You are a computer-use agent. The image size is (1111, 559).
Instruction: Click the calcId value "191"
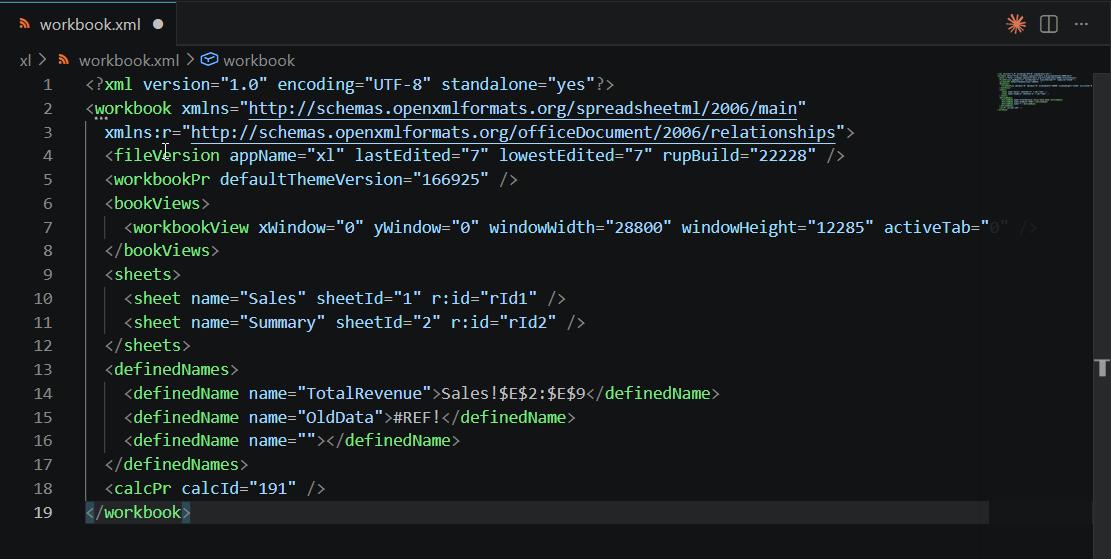tap(272, 489)
